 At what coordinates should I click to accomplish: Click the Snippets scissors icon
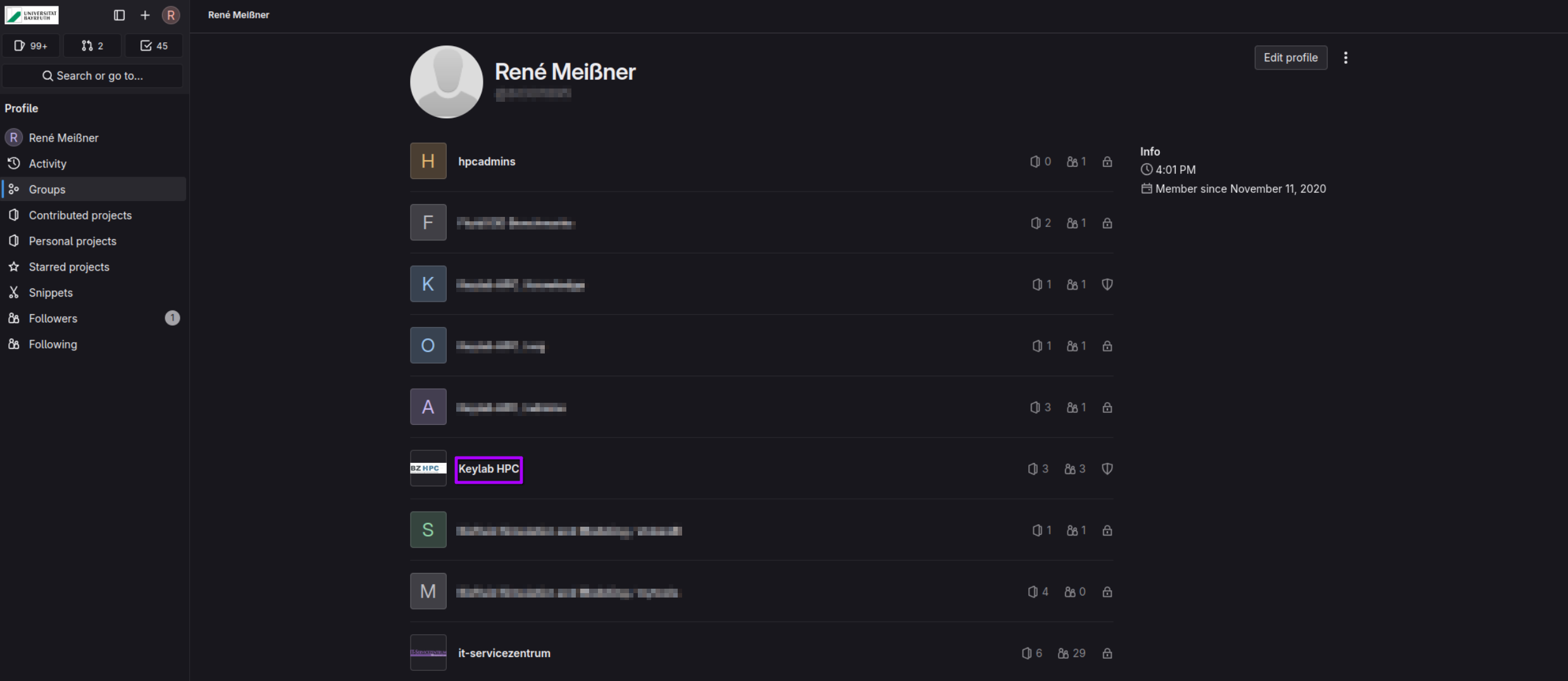click(14, 293)
